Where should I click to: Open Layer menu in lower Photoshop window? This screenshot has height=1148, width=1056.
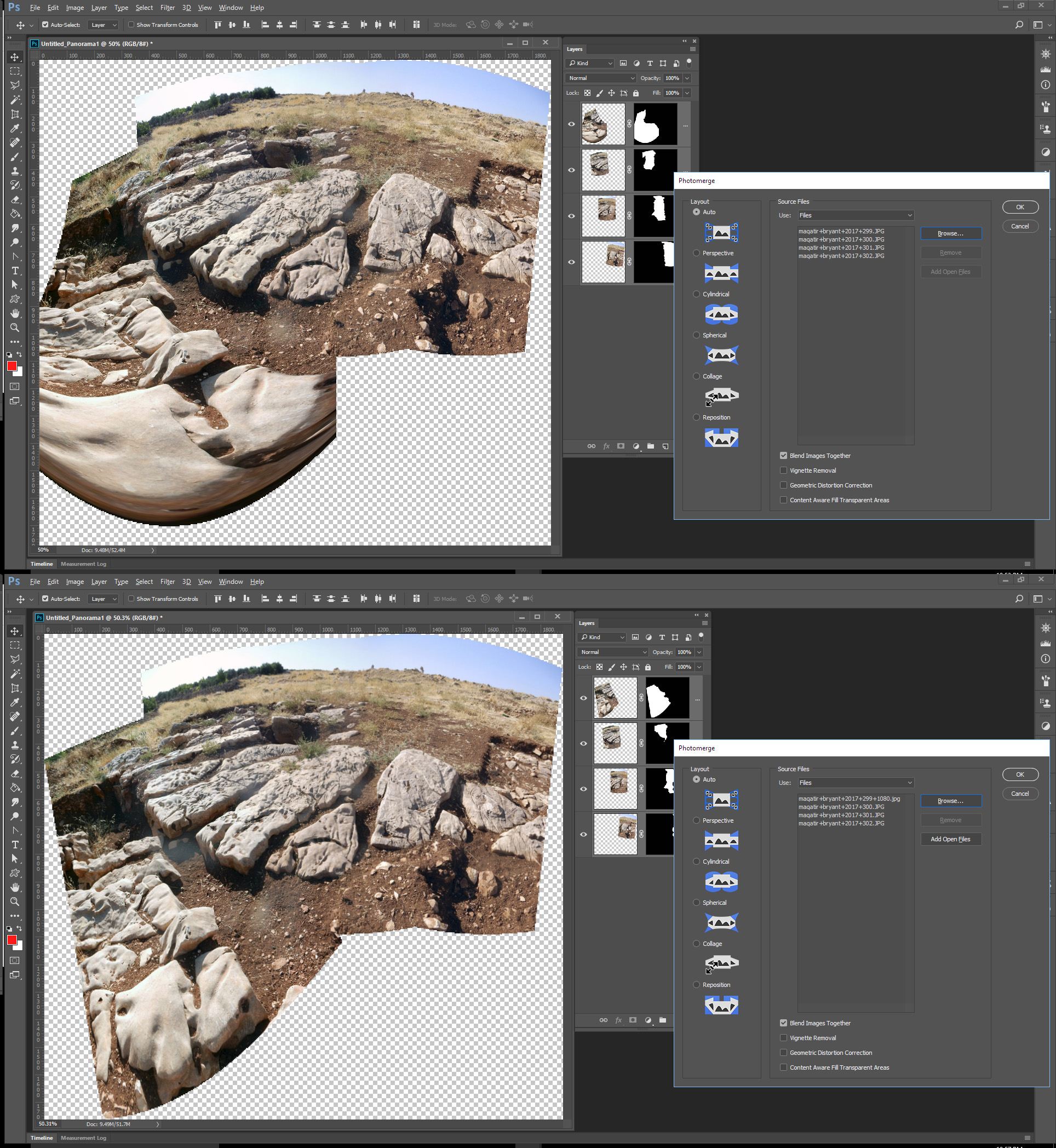(99, 582)
